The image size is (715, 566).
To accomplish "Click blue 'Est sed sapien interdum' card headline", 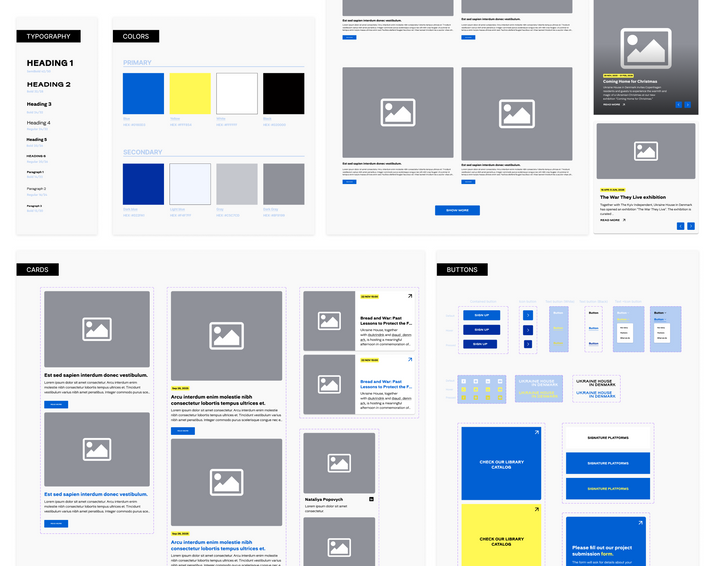I will pyautogui.click(x=96, y=494).
